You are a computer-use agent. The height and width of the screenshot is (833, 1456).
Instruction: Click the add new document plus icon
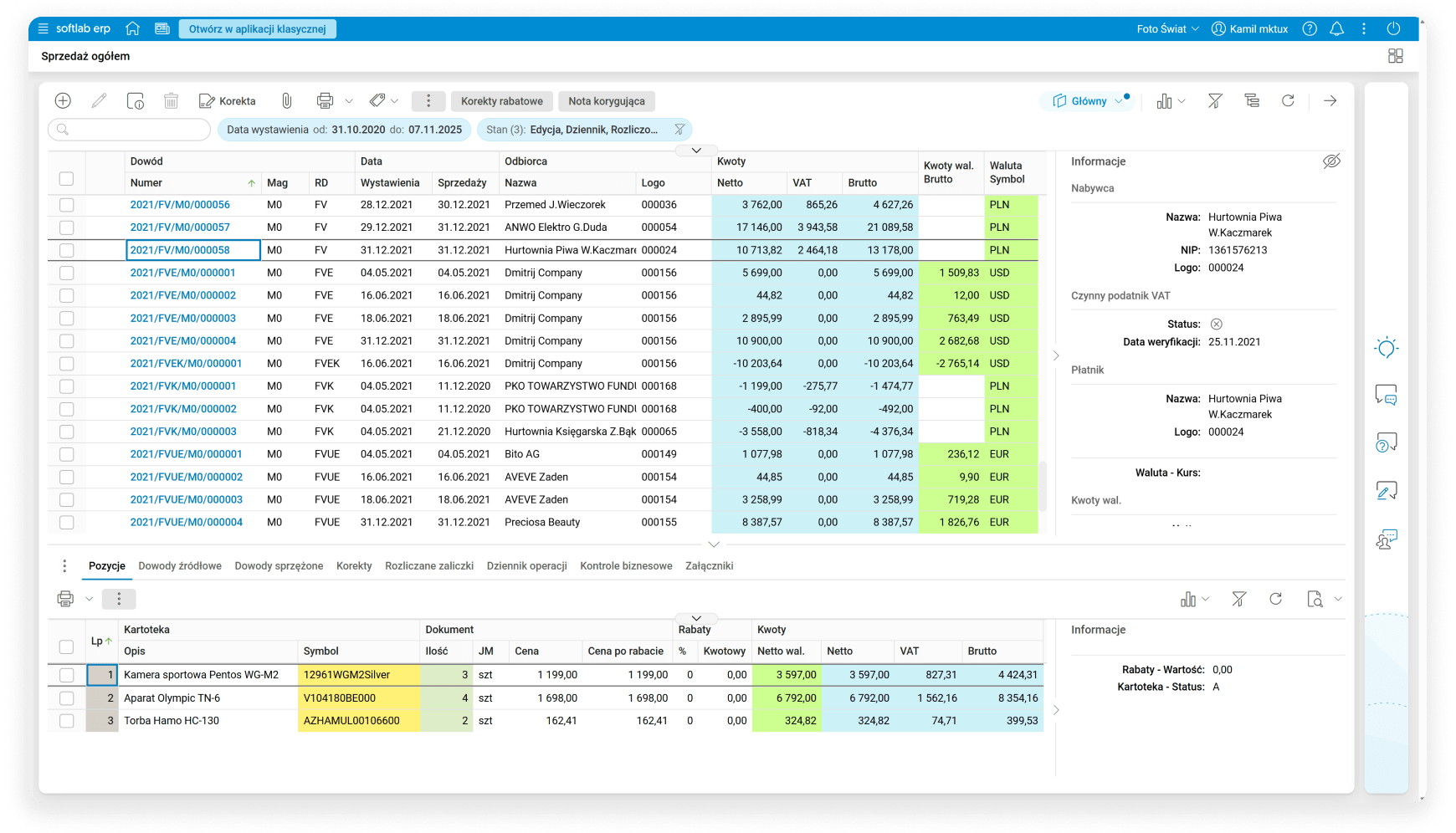tap(63, 101)
